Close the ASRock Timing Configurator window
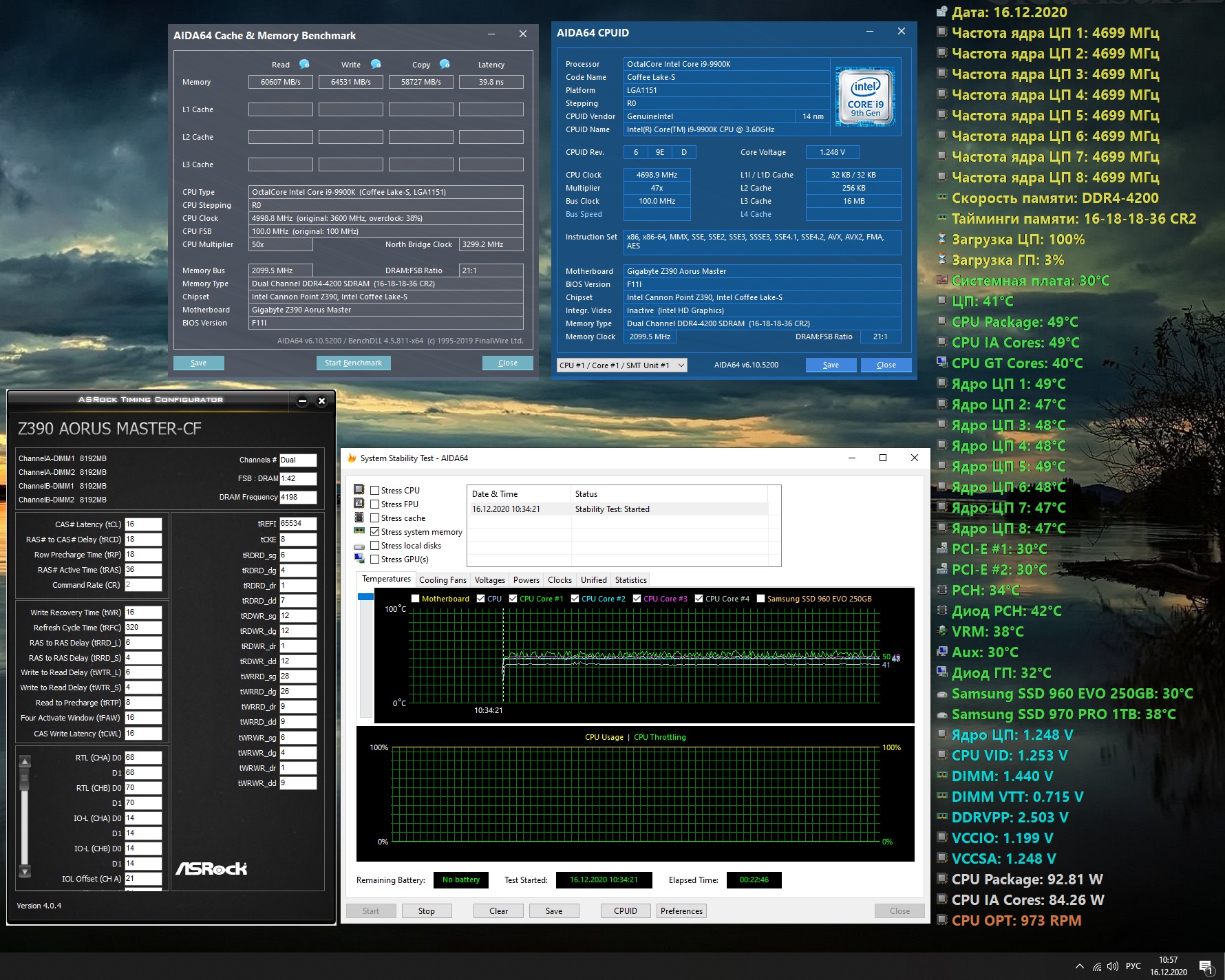The image size is (1225, 980). coord(321,401)
